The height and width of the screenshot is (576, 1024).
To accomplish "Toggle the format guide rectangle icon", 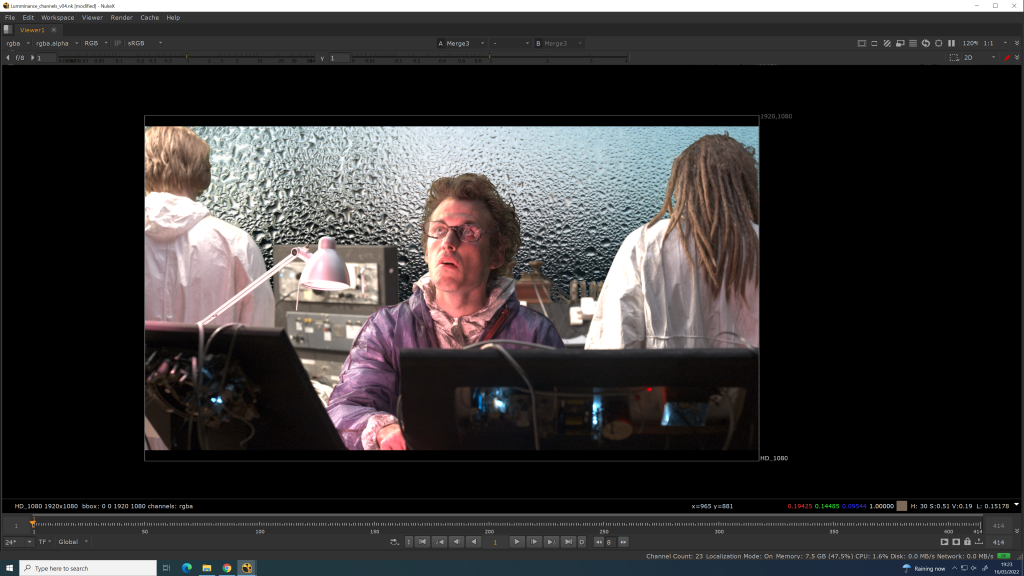I will coord(874,43).
